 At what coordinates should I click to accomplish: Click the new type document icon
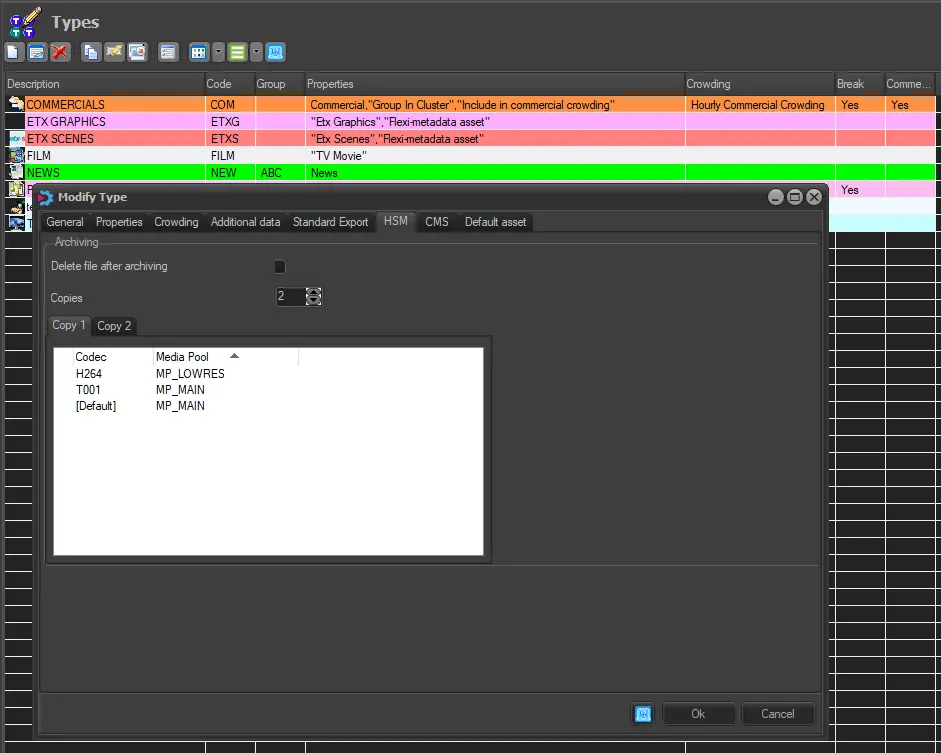(13, 52)
